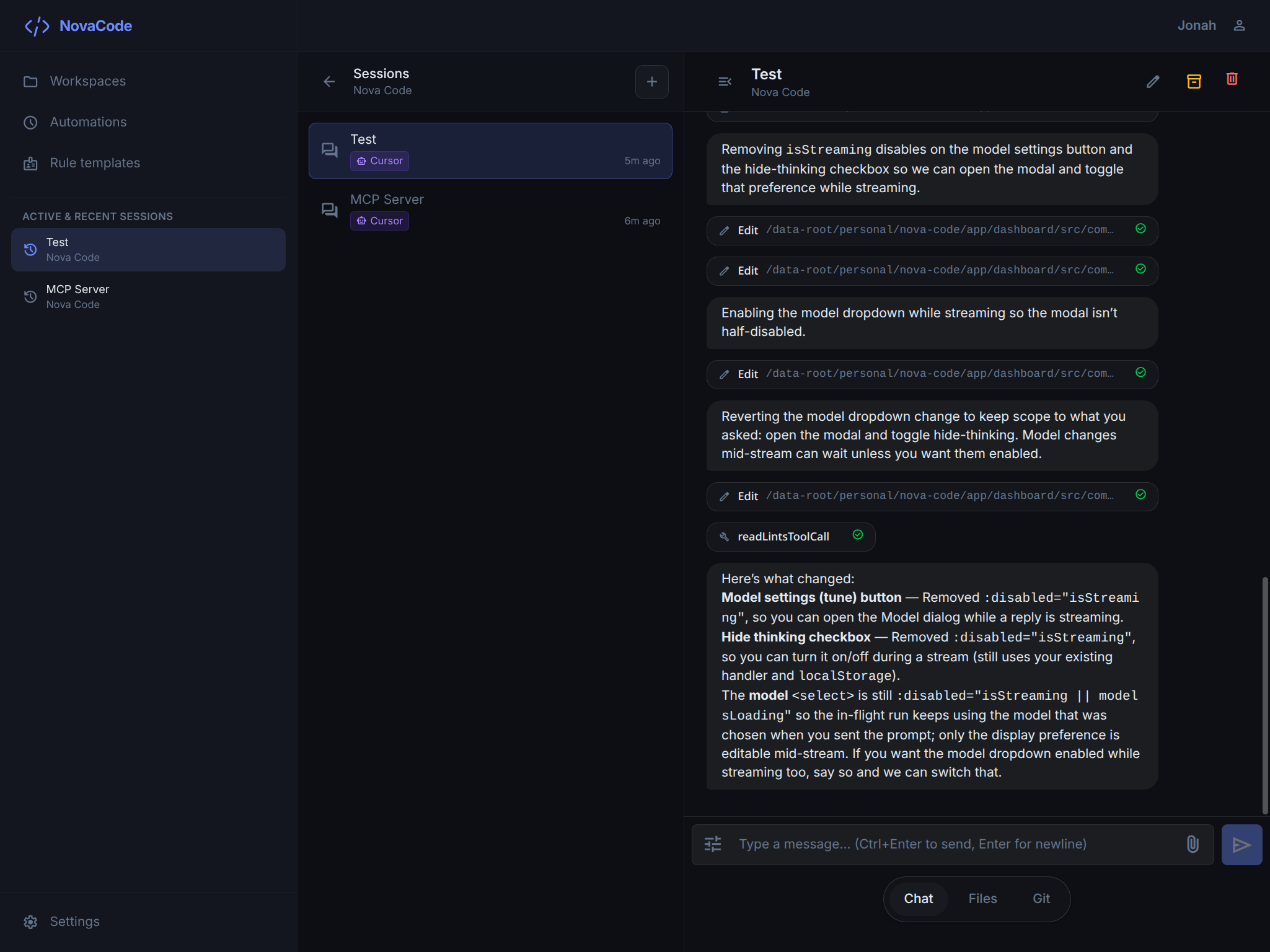Open the Jonah user profile icon

(x=1239, y=25)
